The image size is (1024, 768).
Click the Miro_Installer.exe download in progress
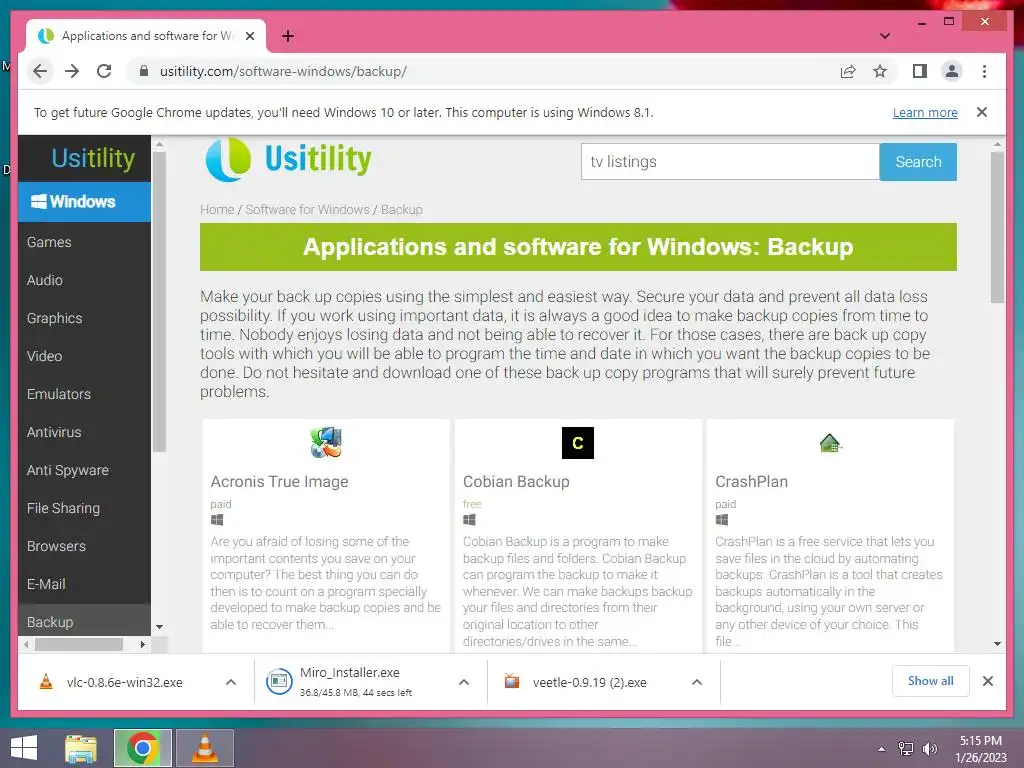click(349, 682)
